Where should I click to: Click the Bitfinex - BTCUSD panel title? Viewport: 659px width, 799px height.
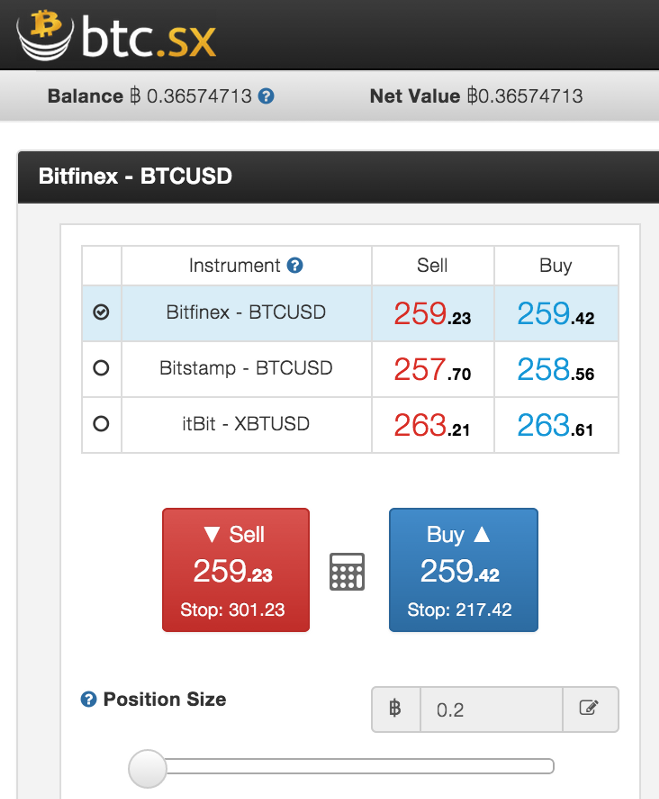pyautogui.click(x=135, y=176)
